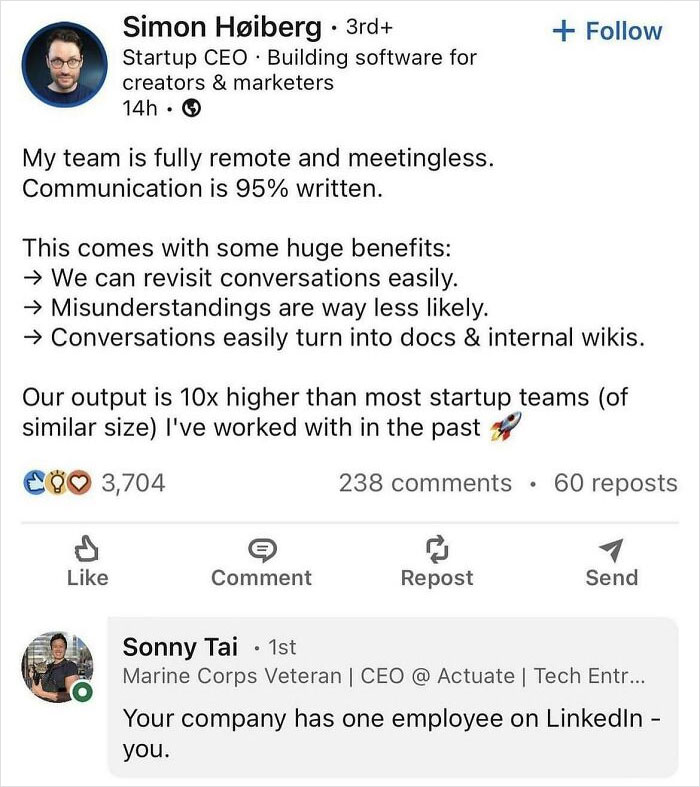Click the Send paper plane icon

tap(611, 549)
